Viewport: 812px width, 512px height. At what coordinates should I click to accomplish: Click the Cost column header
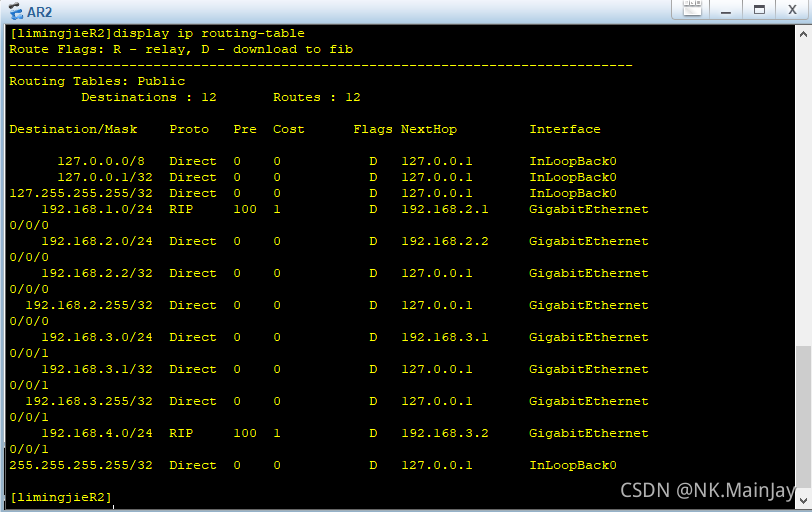(288, 129)
